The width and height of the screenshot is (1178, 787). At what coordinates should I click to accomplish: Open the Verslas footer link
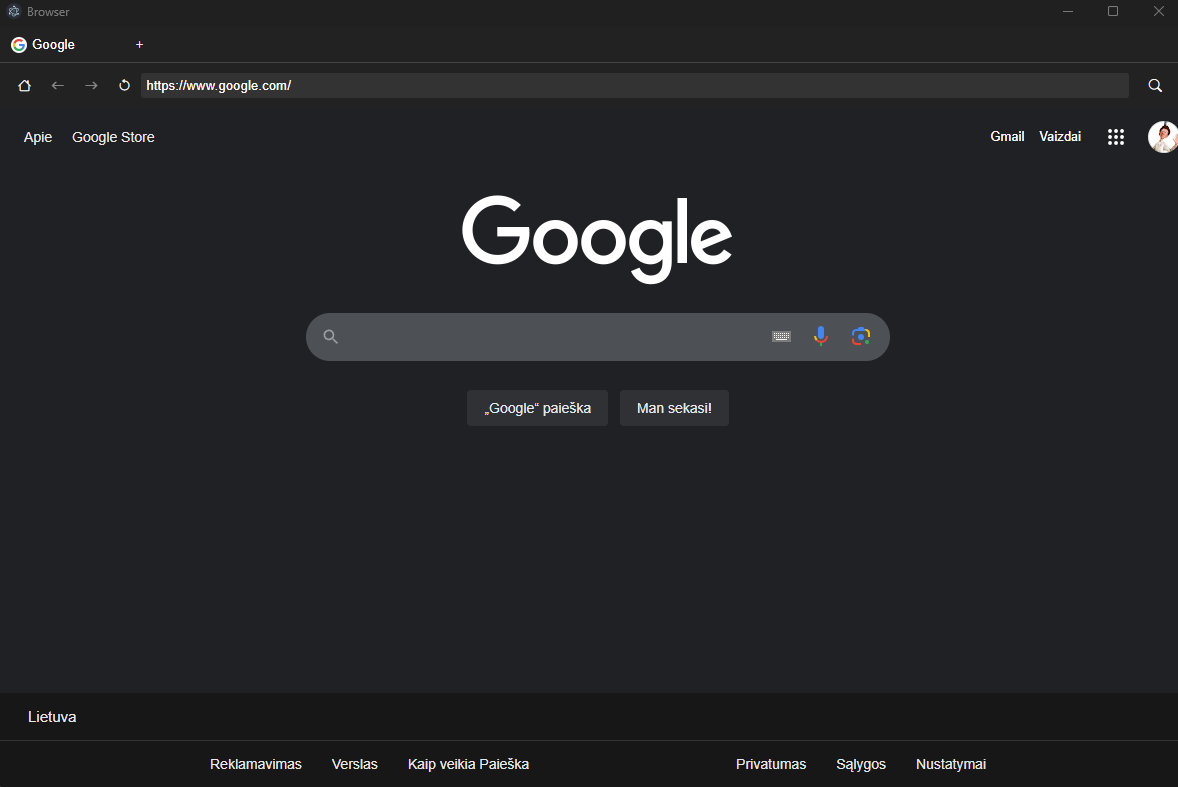pyautogui.click(x=355, y=764)
